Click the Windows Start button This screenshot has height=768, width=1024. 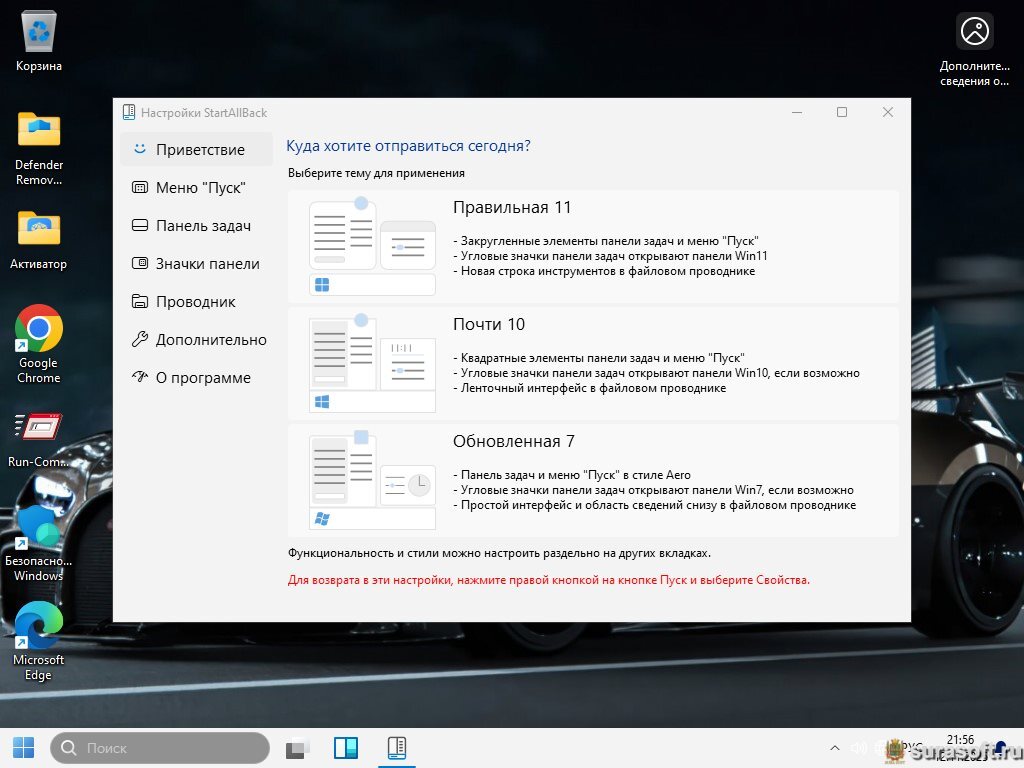click(23, 748)
